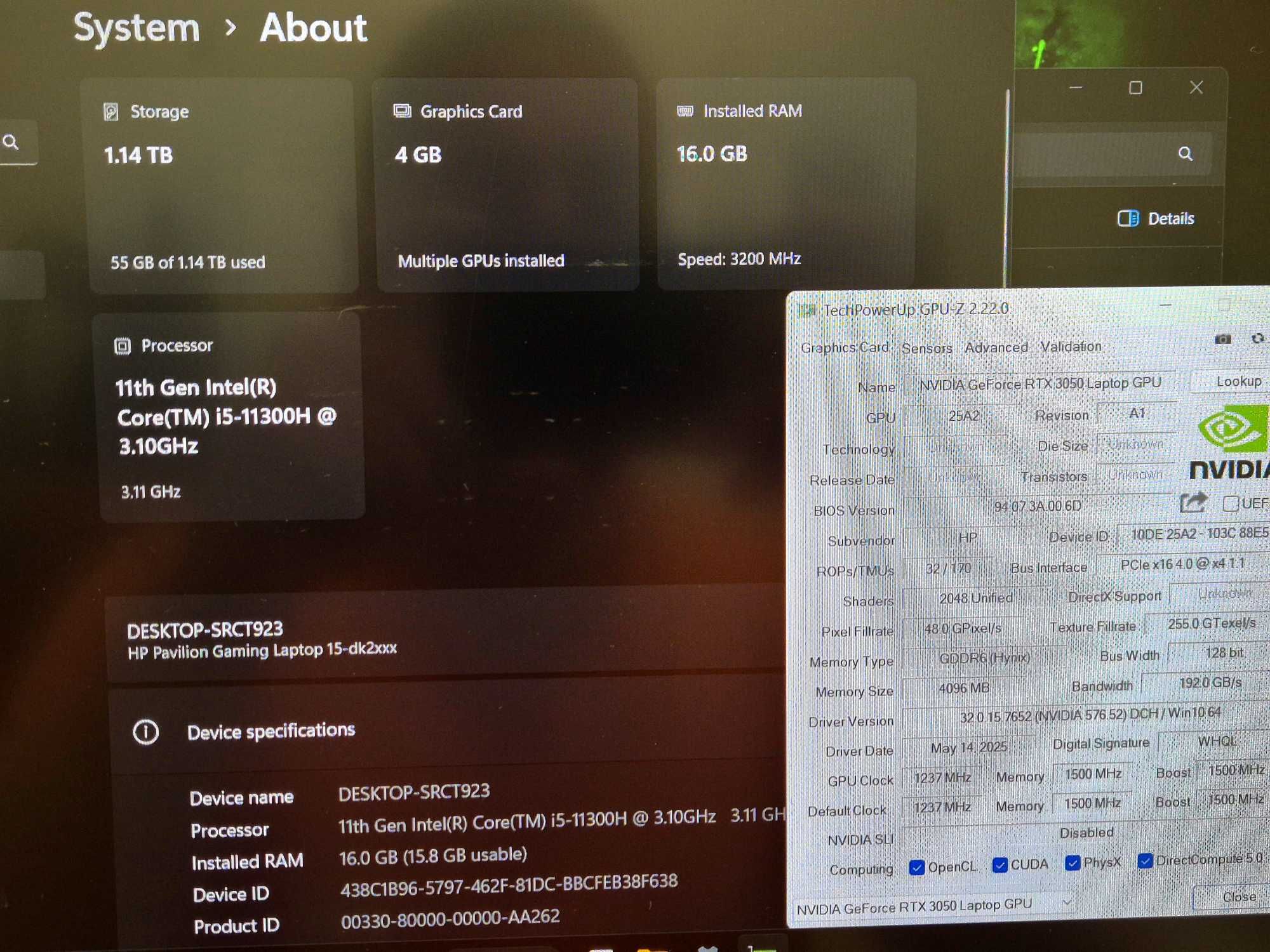
Task: Switch to the Validation tab
Action: pyautogui.click(x=1071, y=347)
